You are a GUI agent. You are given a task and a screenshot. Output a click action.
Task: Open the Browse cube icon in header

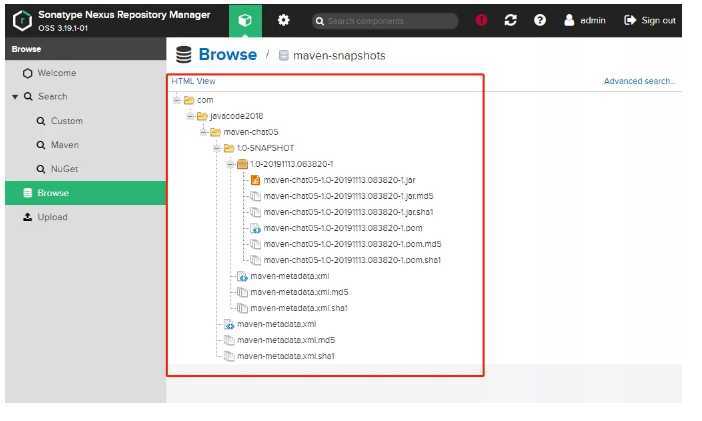(x=245, y=21)
